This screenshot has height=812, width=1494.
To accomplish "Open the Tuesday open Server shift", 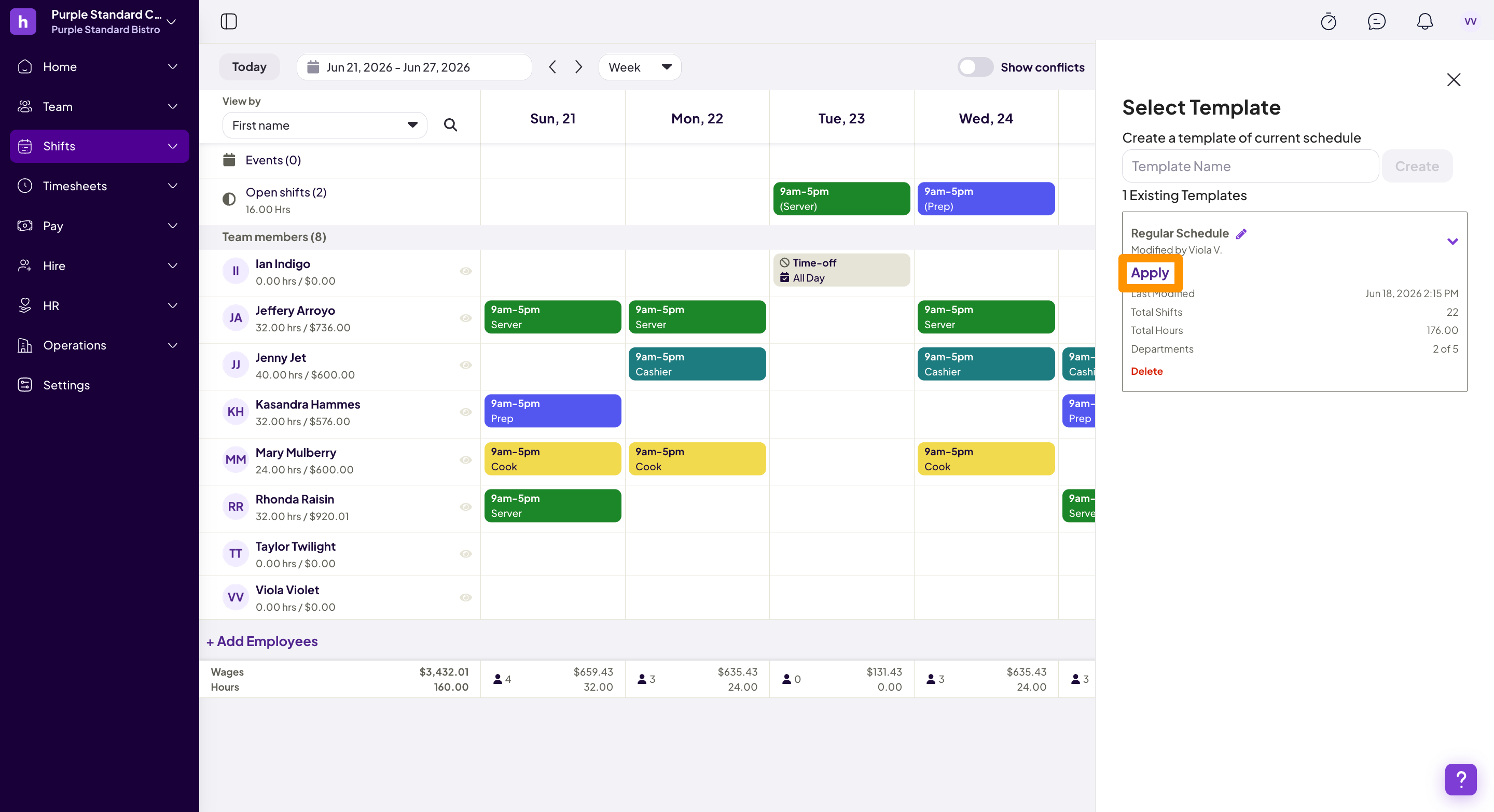I will click(841, 199).
